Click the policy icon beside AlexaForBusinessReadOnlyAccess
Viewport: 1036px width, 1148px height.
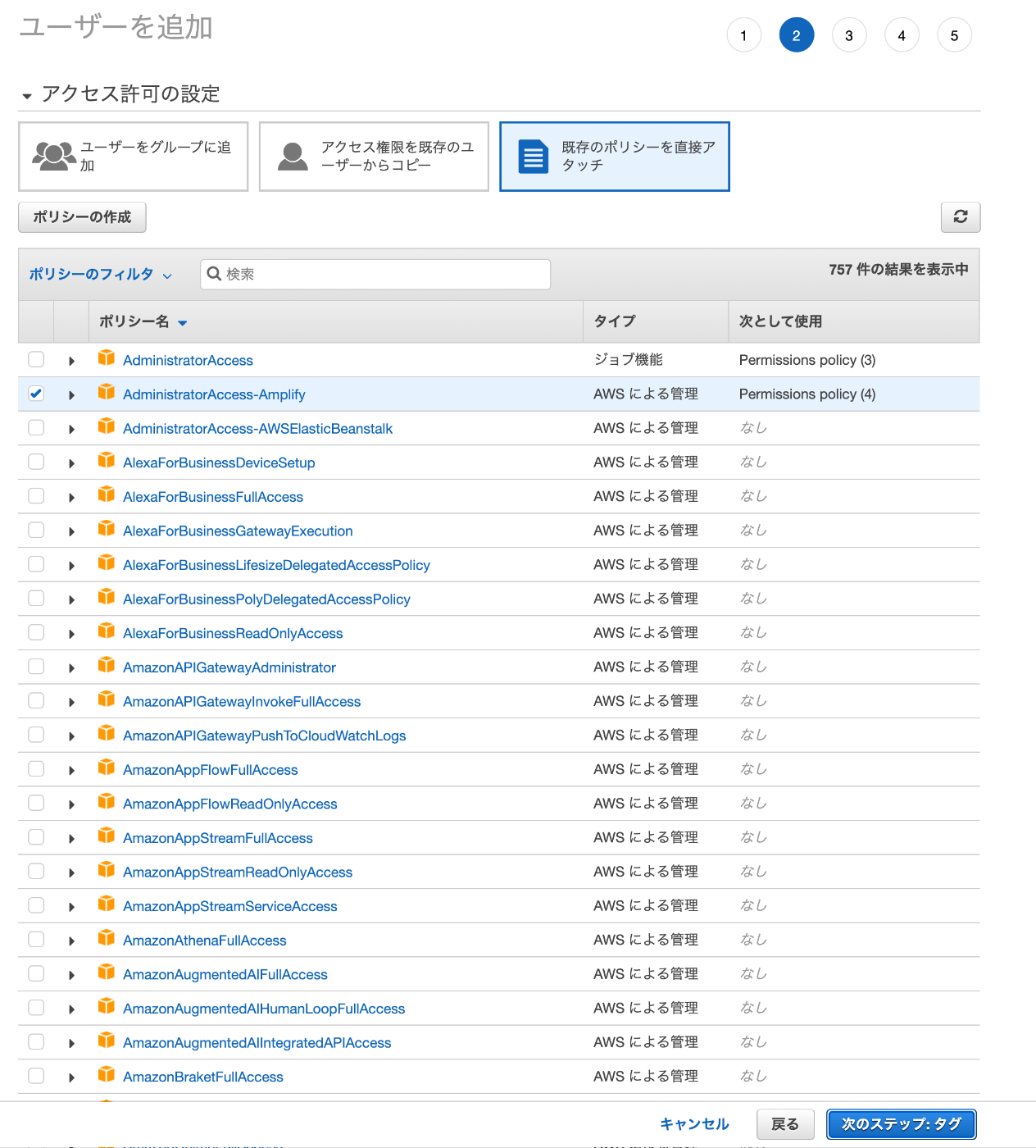pyautogui.click(x=107, y=631)
